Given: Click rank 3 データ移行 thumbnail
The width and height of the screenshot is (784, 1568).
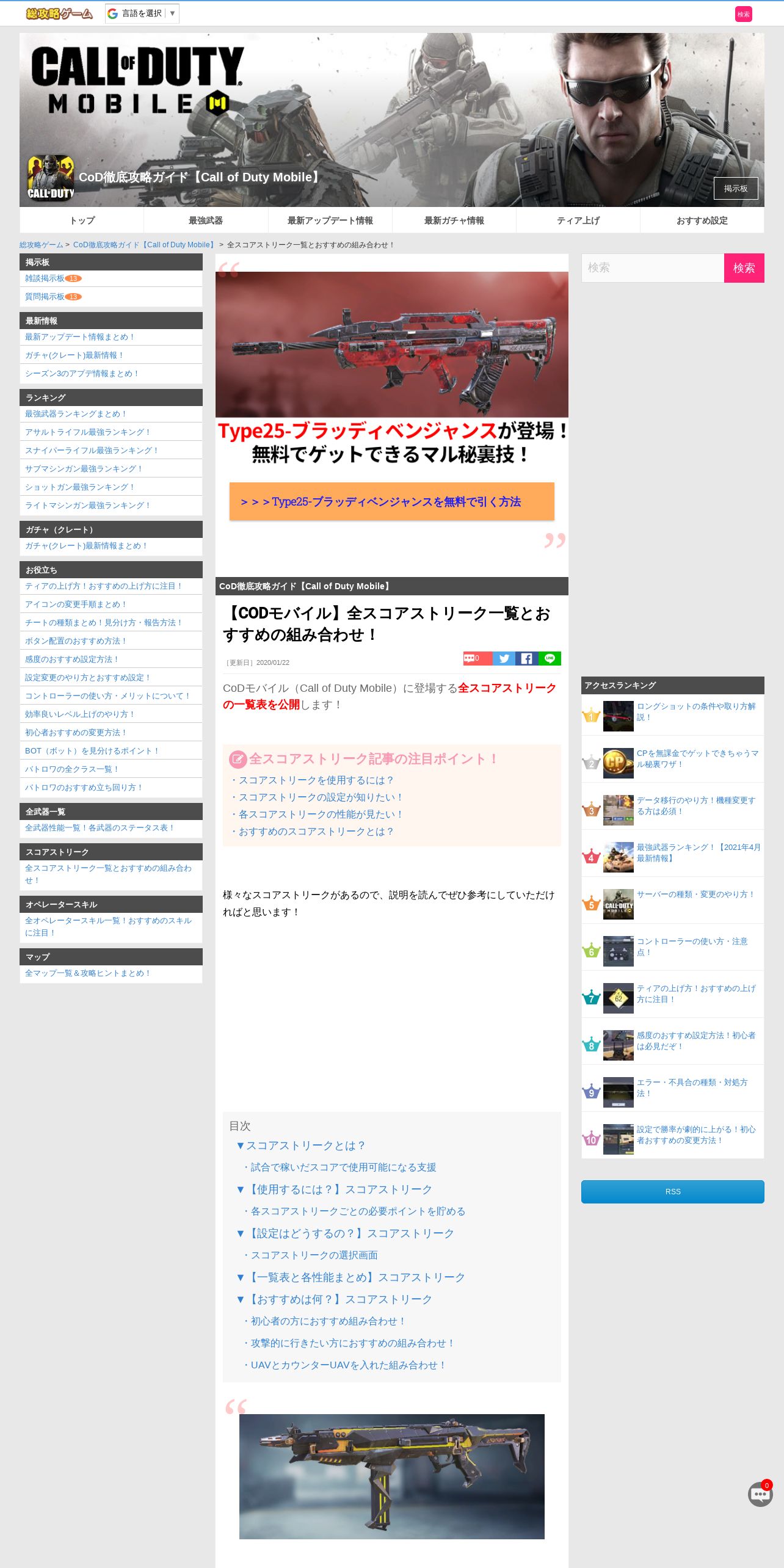Looking at the screenshot, I should [x=618, y=810].
